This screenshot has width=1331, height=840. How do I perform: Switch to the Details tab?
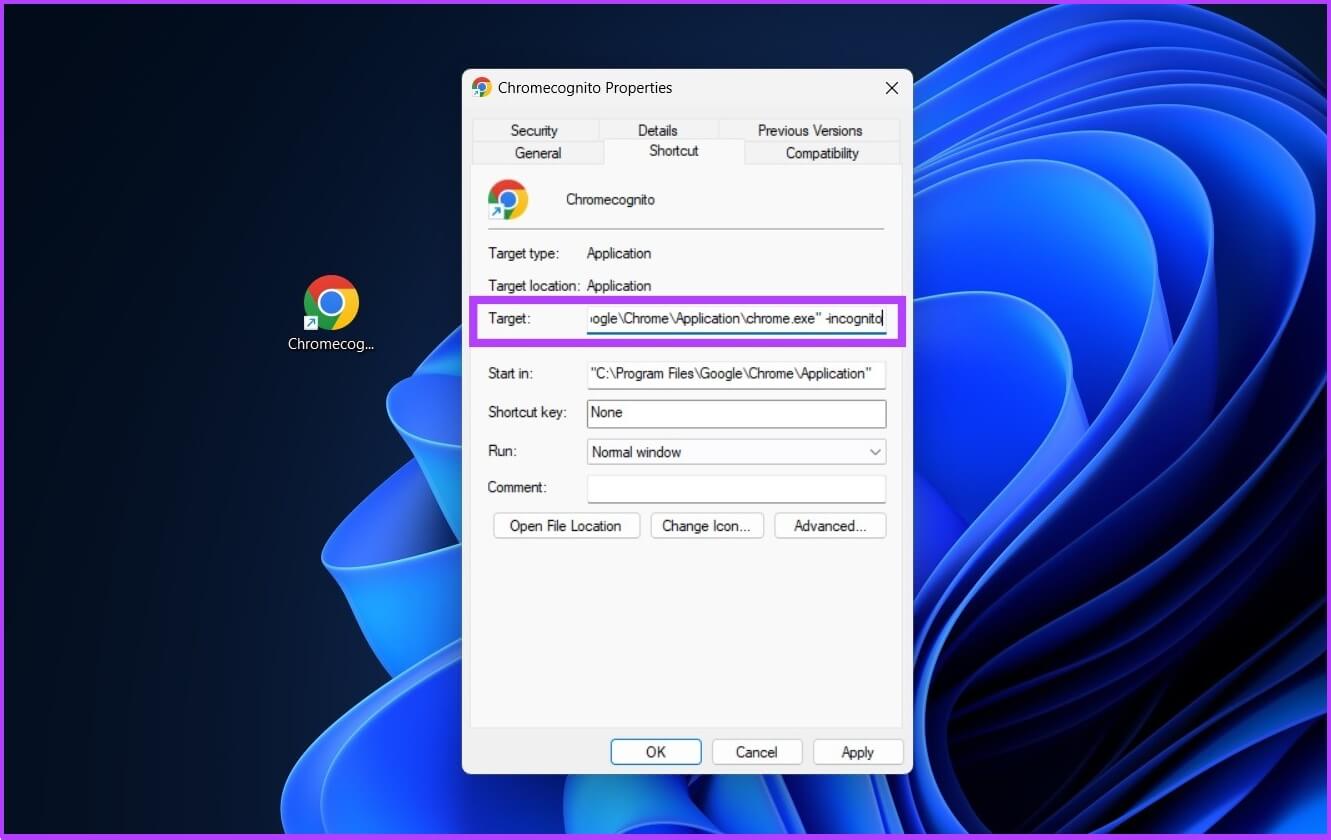658,130
